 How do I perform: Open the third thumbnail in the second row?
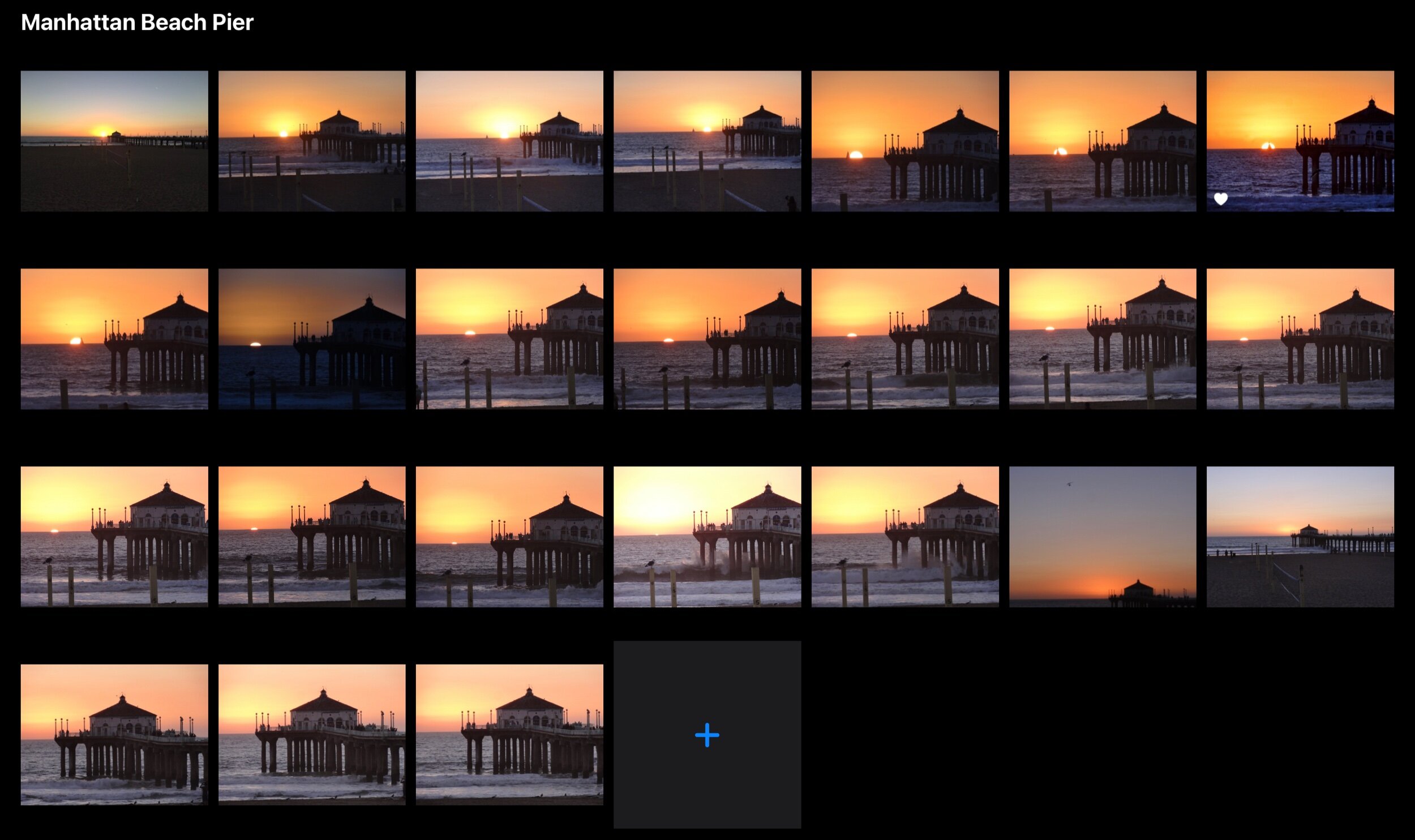click(509, 338)
